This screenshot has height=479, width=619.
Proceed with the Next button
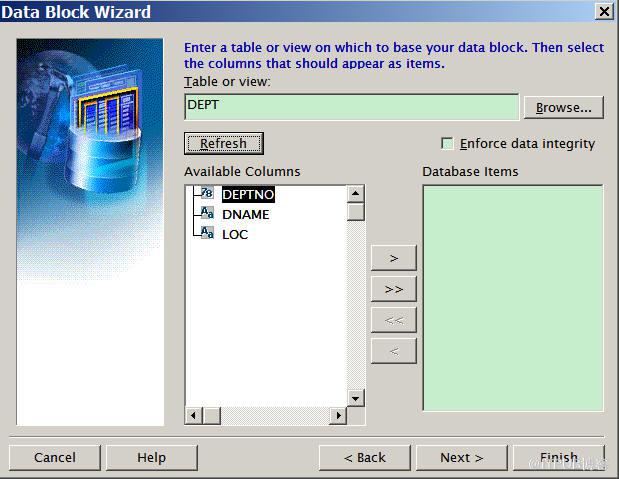[461, 458]
